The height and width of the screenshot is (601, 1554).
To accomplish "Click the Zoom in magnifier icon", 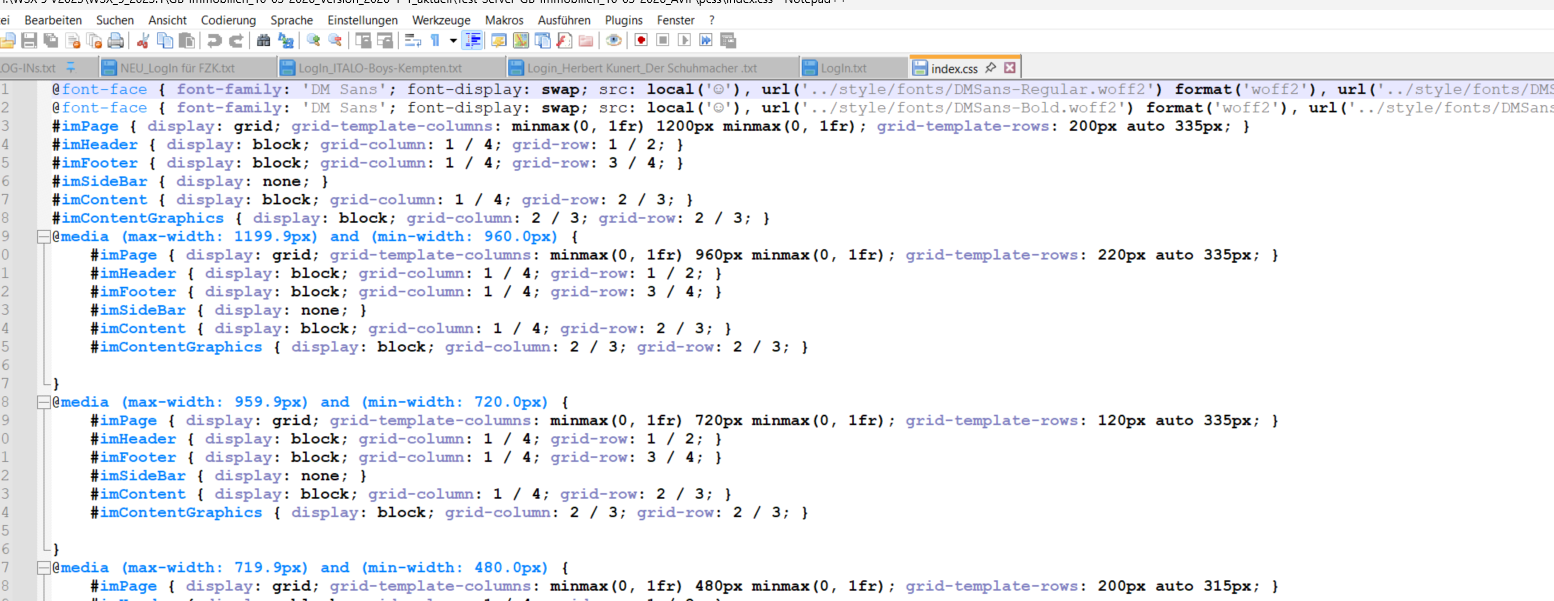I will pyautogui.click(x=314, y=41).
